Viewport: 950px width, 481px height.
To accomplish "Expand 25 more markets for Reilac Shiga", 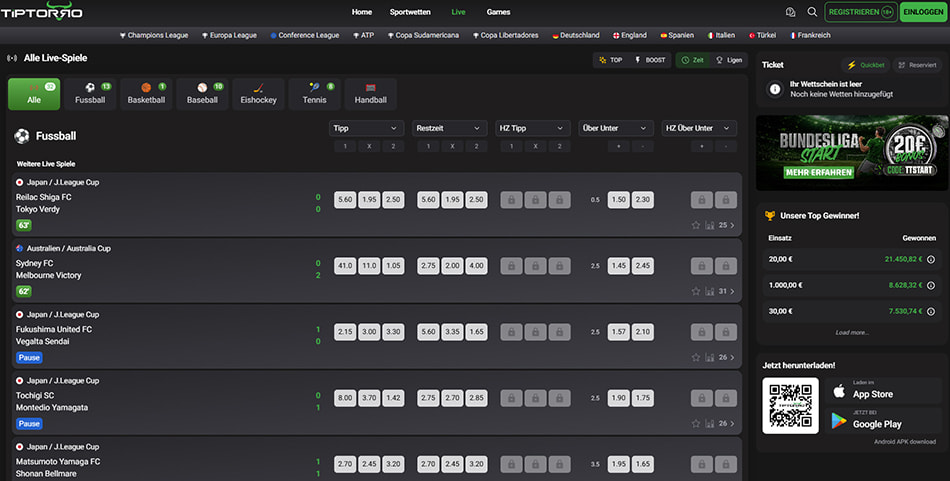I will pyautogui.click(x=726, y=225).
